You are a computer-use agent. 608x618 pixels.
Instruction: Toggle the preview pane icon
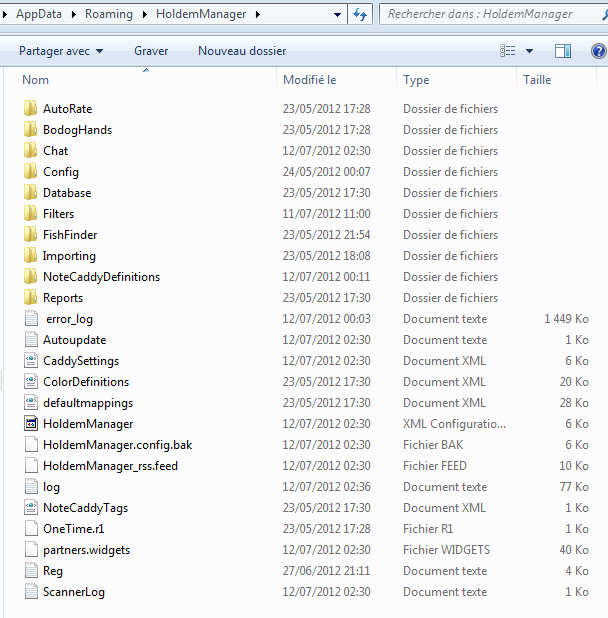(x=563, y=51)
